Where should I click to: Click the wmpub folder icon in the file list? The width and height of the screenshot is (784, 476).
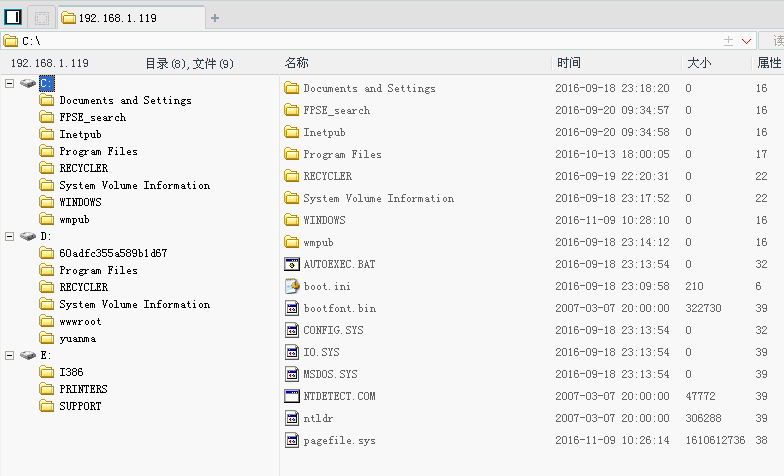coord(292,242)
